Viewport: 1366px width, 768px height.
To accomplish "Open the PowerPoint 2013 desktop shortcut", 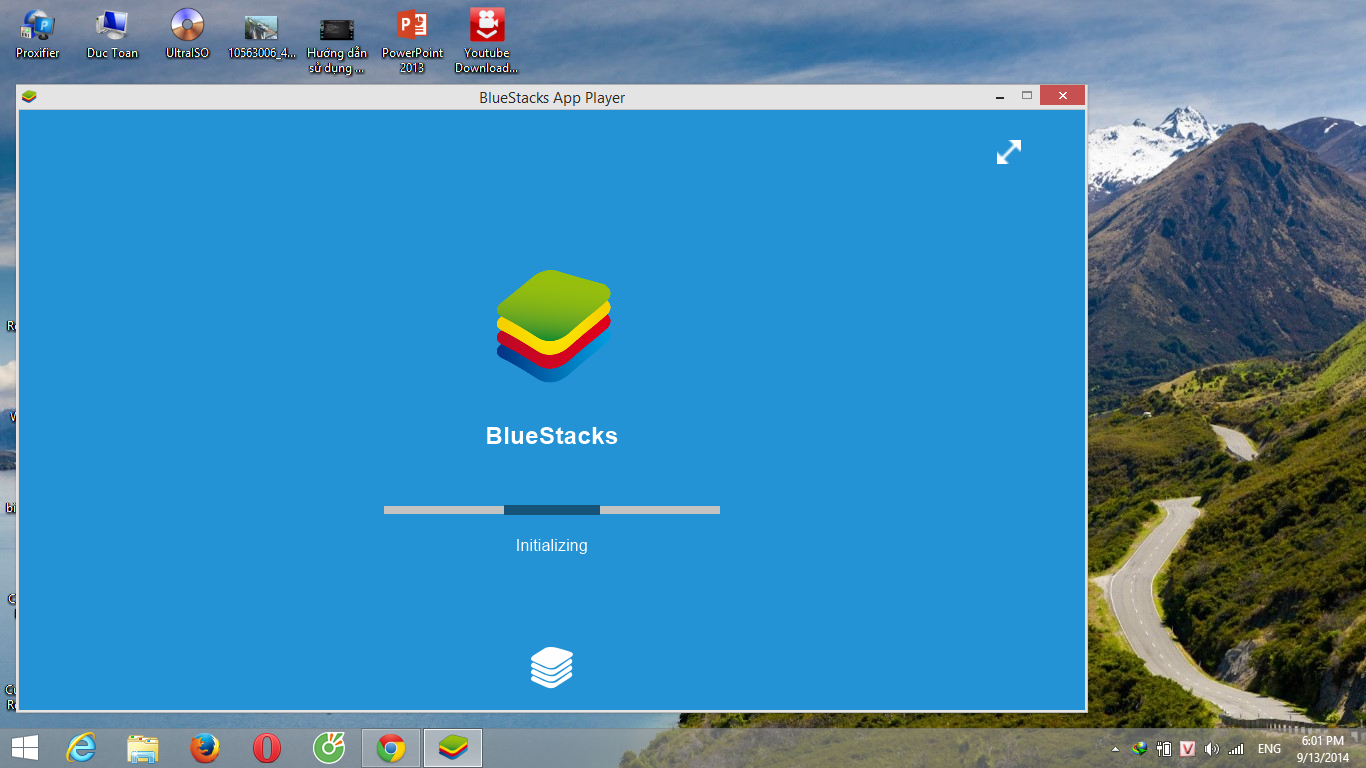I will click(412, 40).
